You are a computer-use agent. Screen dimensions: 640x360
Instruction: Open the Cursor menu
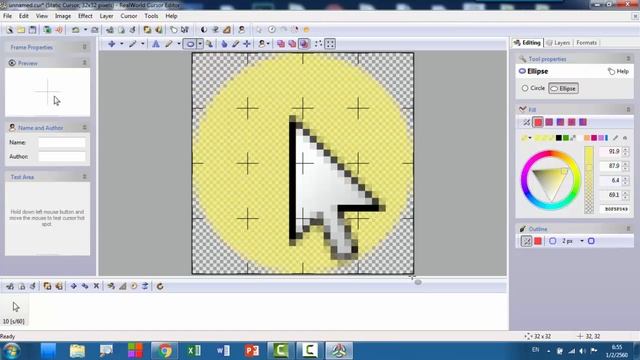point(129,16)
